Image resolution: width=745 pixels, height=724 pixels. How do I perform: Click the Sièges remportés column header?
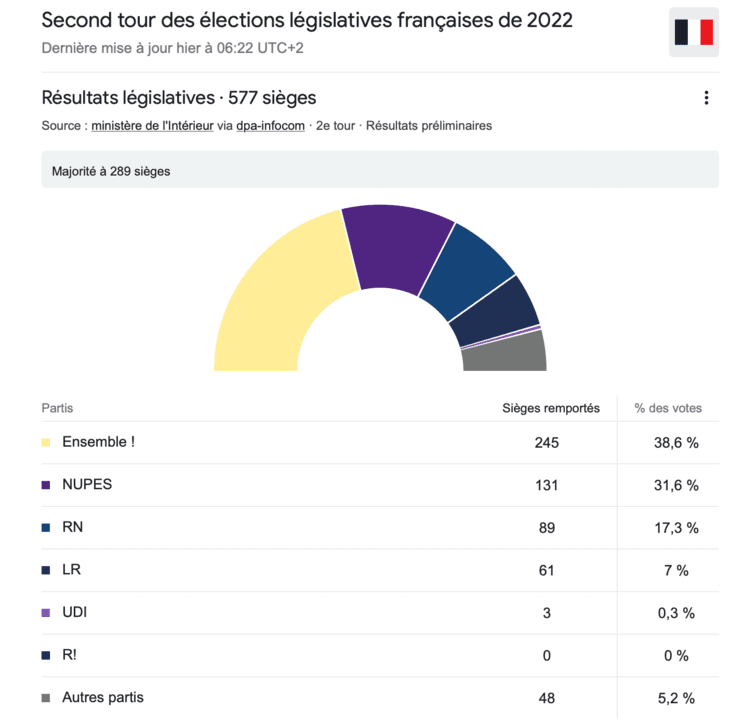(x=551, y=408)
